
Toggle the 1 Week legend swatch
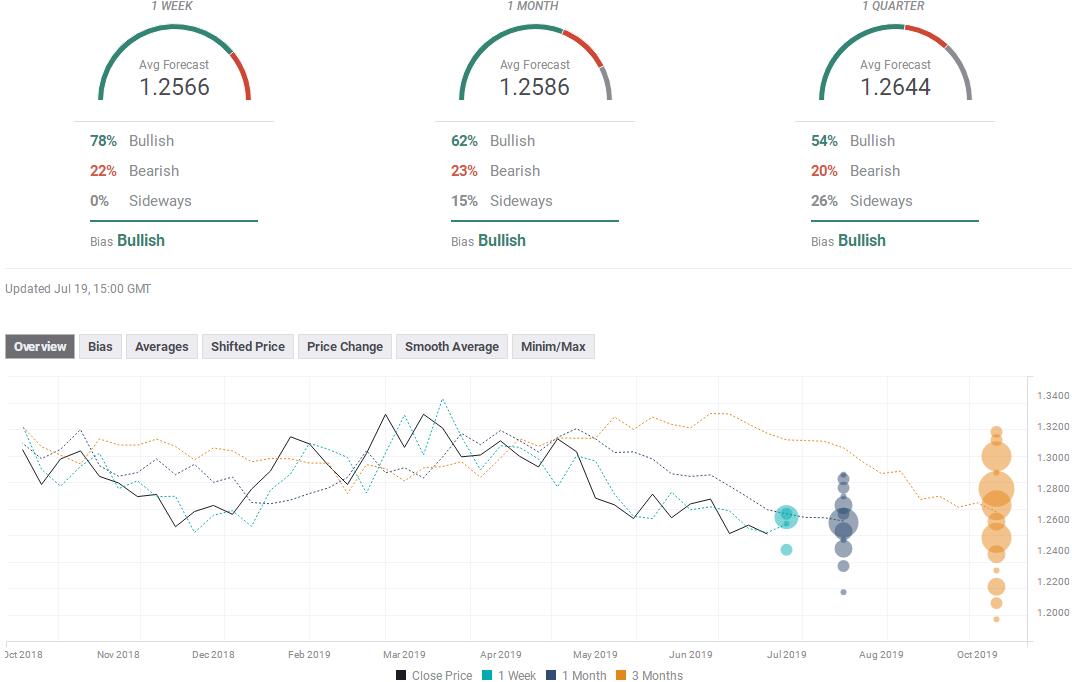pyautogui.click(x=487, y=675)
